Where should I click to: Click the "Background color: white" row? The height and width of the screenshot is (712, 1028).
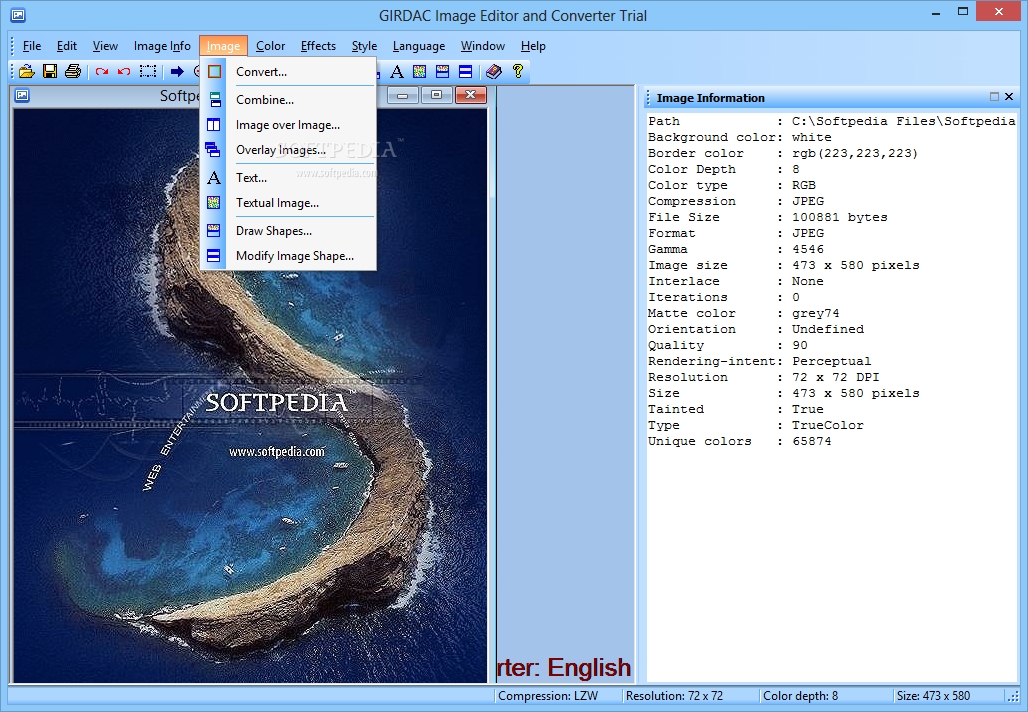coord(740,137)
